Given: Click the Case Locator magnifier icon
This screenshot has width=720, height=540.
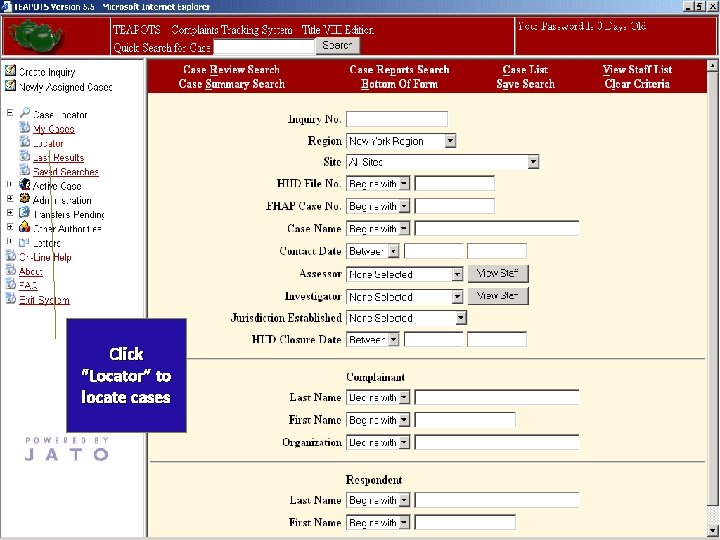Looking at the screenshot, I should click(25, 112).
